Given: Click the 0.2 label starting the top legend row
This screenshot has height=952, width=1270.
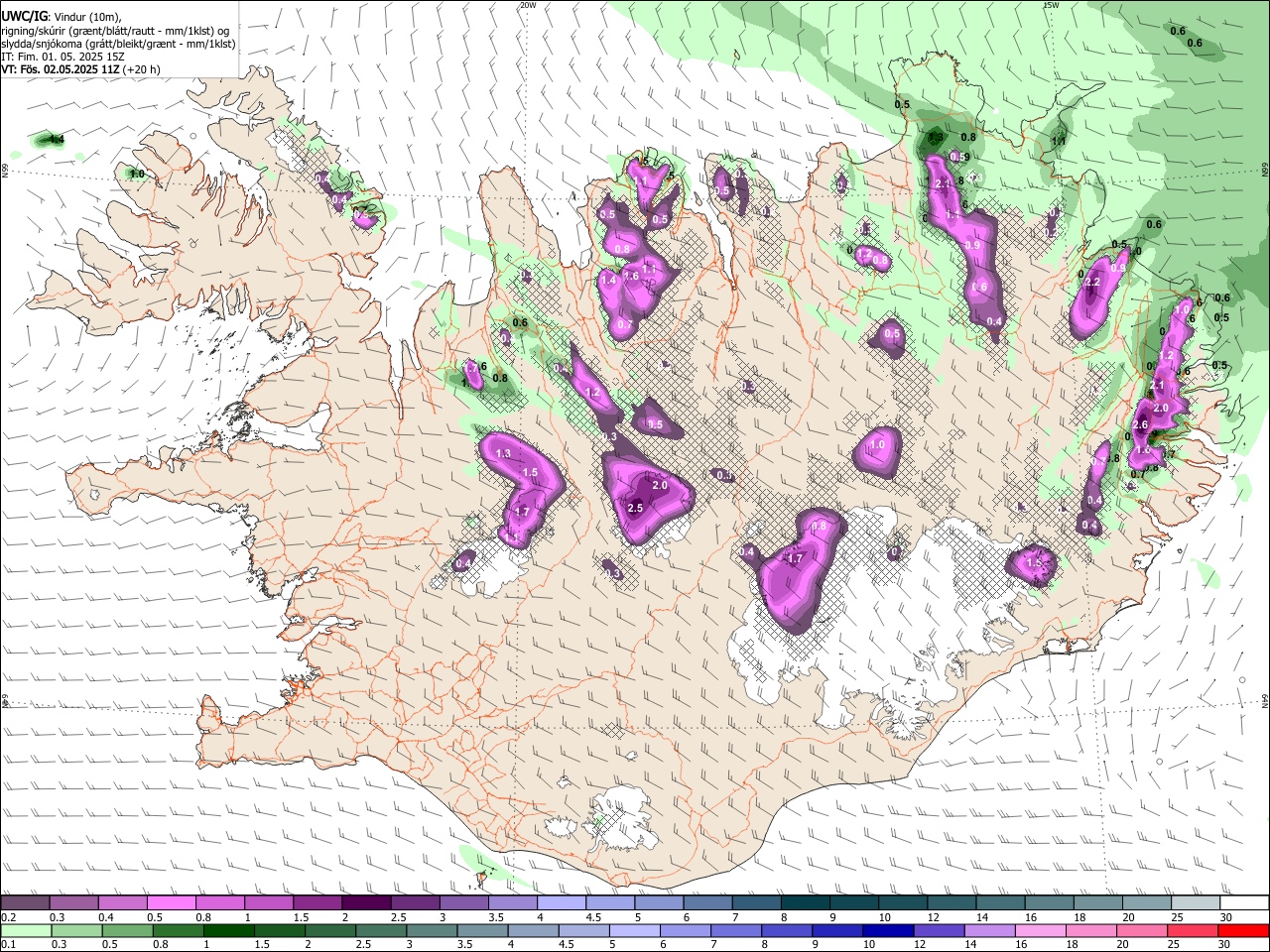Looking at the screenshot, I should point(9,917).
